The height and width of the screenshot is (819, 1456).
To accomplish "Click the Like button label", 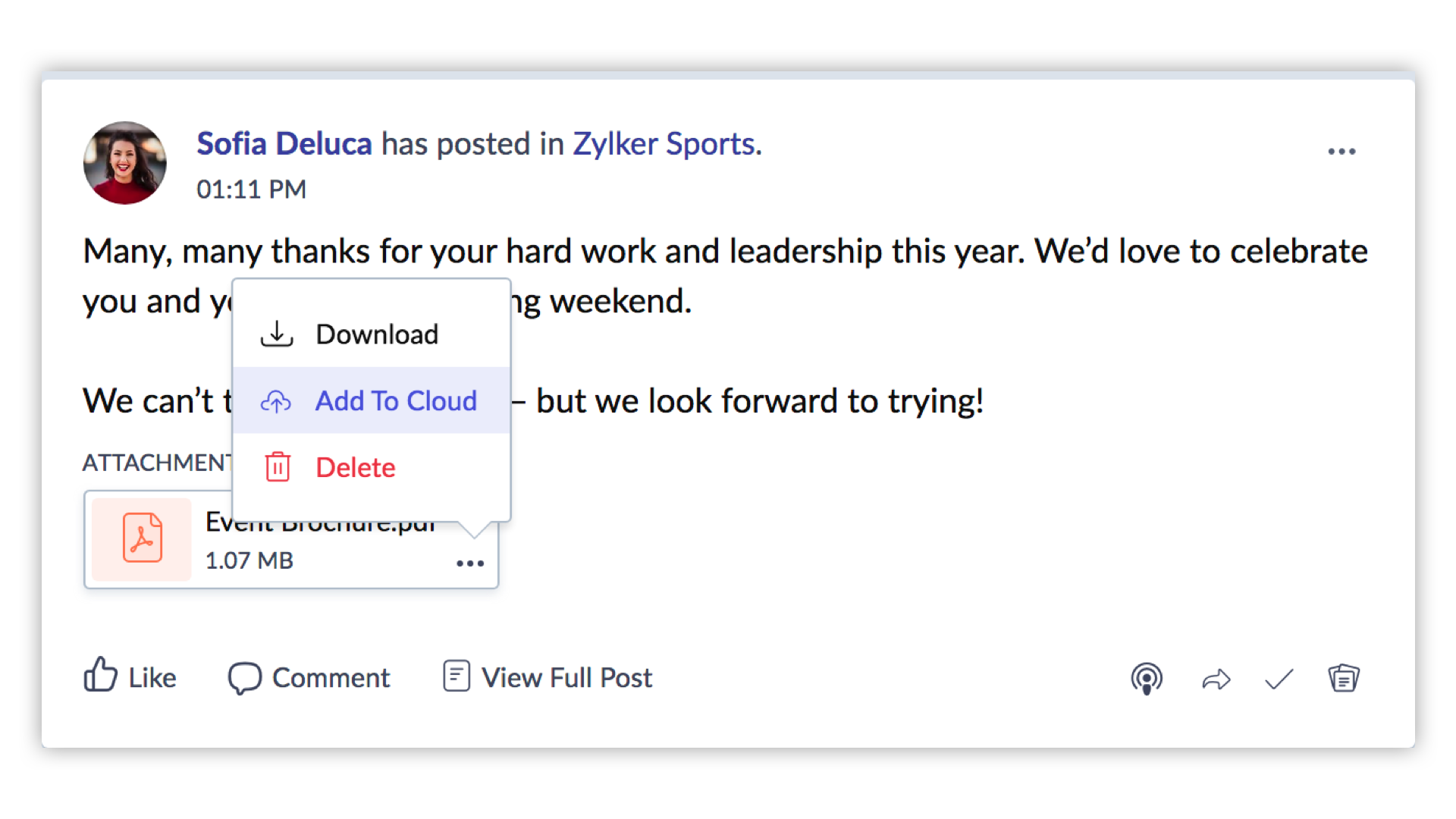I will pyautogui.click(x=152, y=678).
